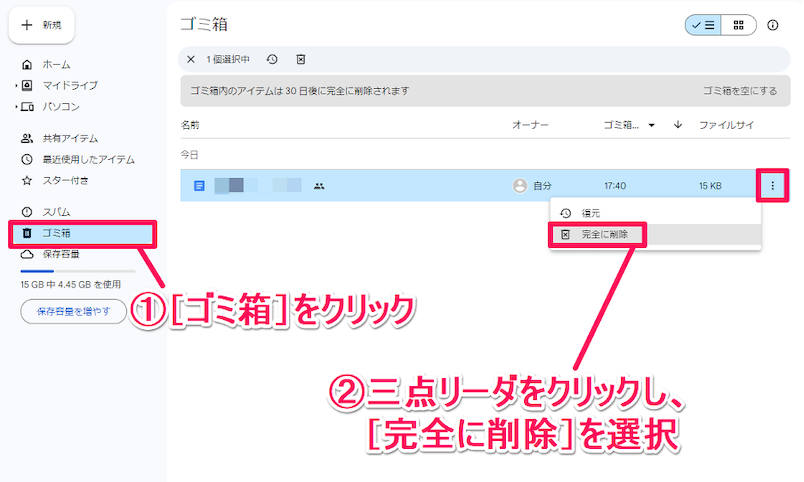Open the view details info icon

click(772, 26)
